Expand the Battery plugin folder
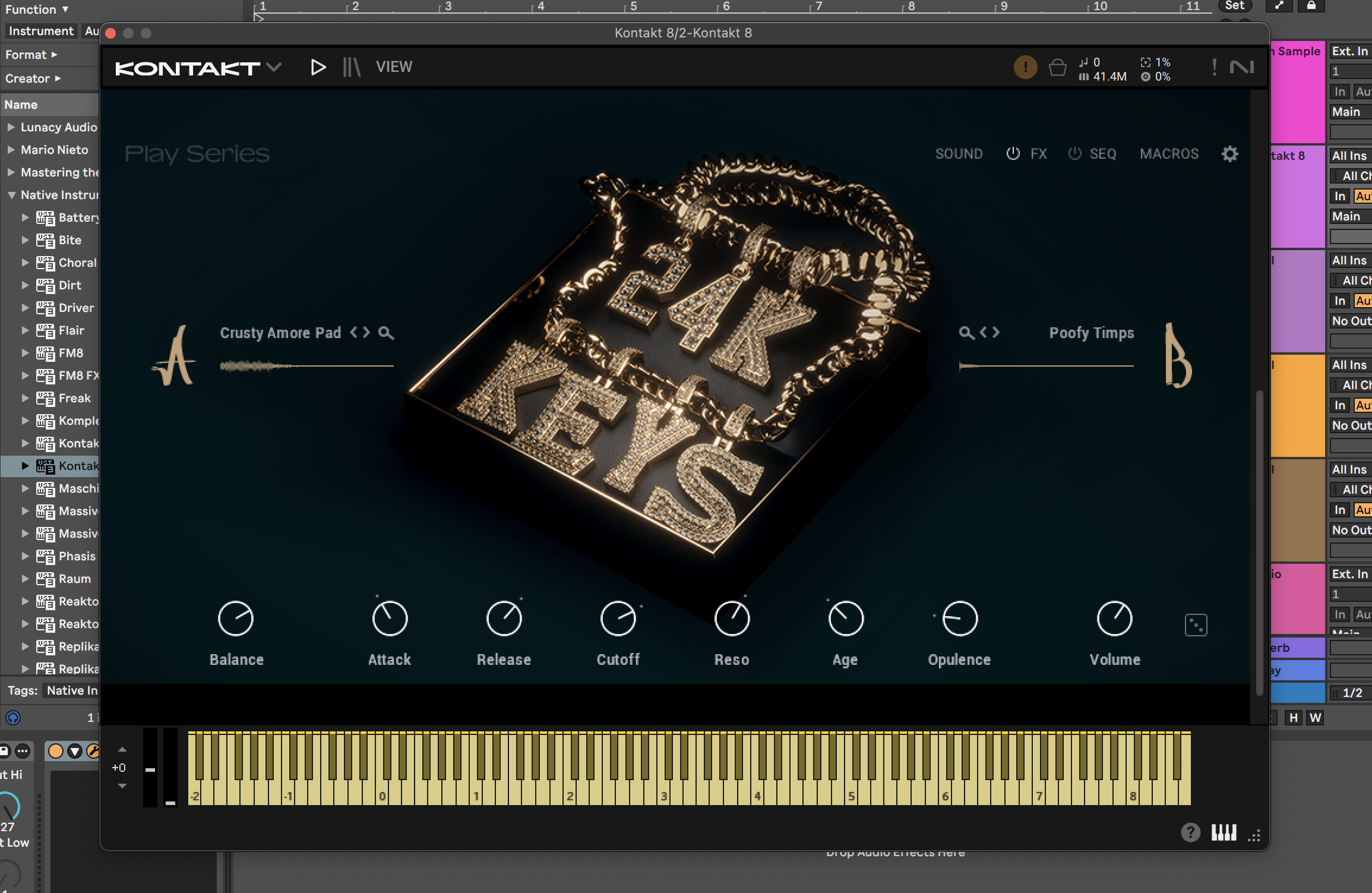This screenshot has width=1372, height=893. point(25,217)
